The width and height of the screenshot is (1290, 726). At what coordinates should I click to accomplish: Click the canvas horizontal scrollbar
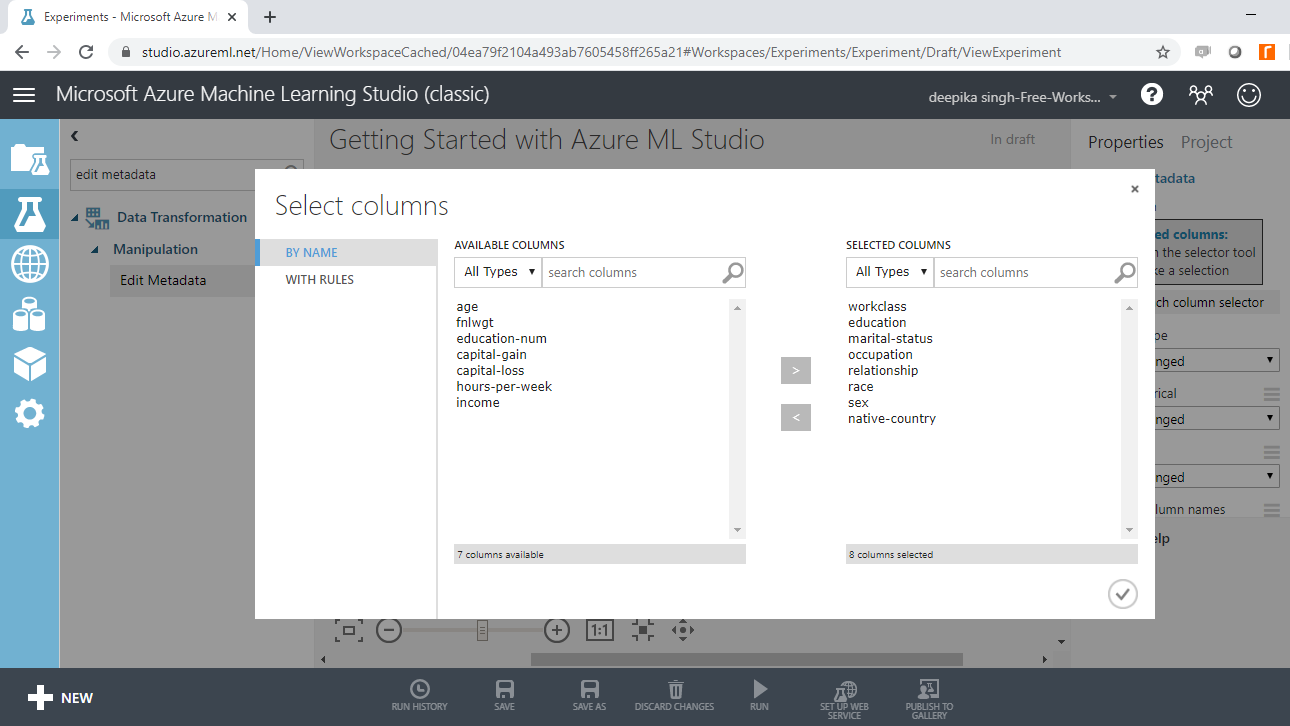click(746, 659)
